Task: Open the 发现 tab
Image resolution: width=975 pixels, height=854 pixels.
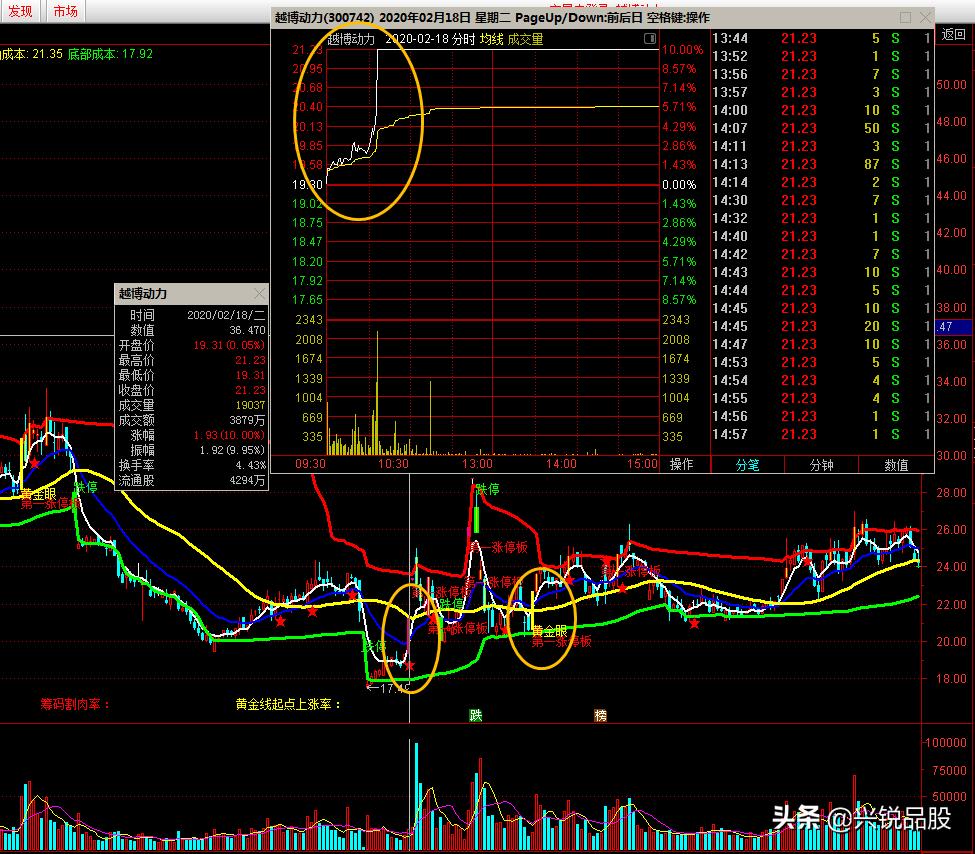Action: (x=20, y=11)
